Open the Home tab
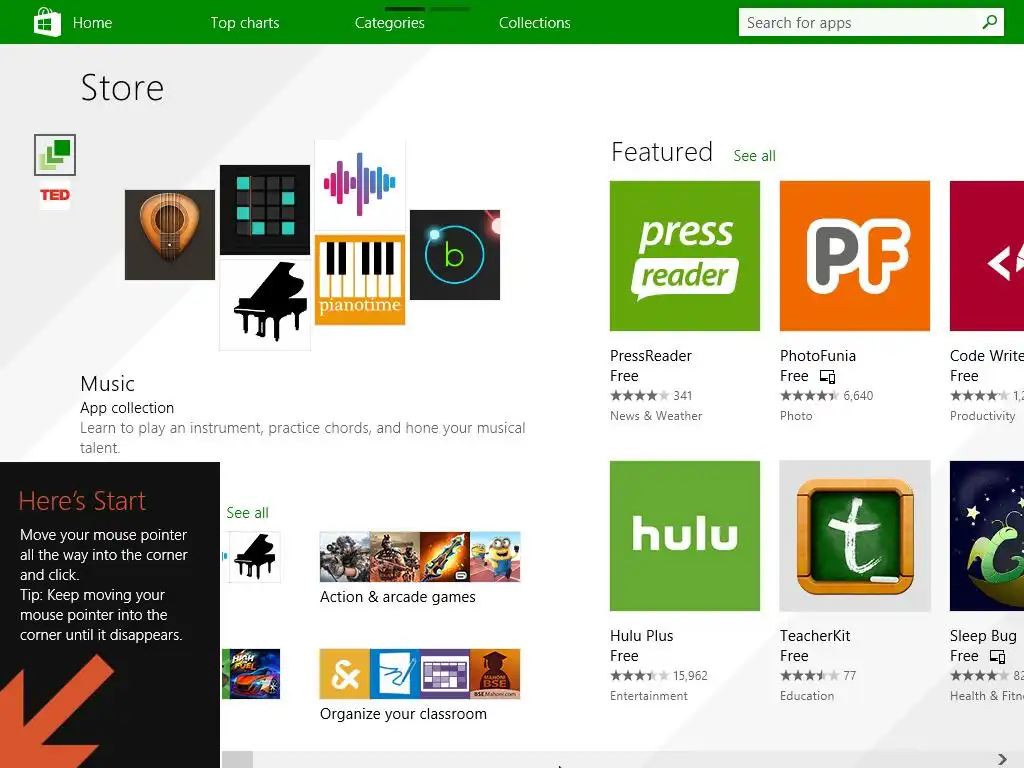The width and height of the screenshot is (1024, 768). [92, 23]
